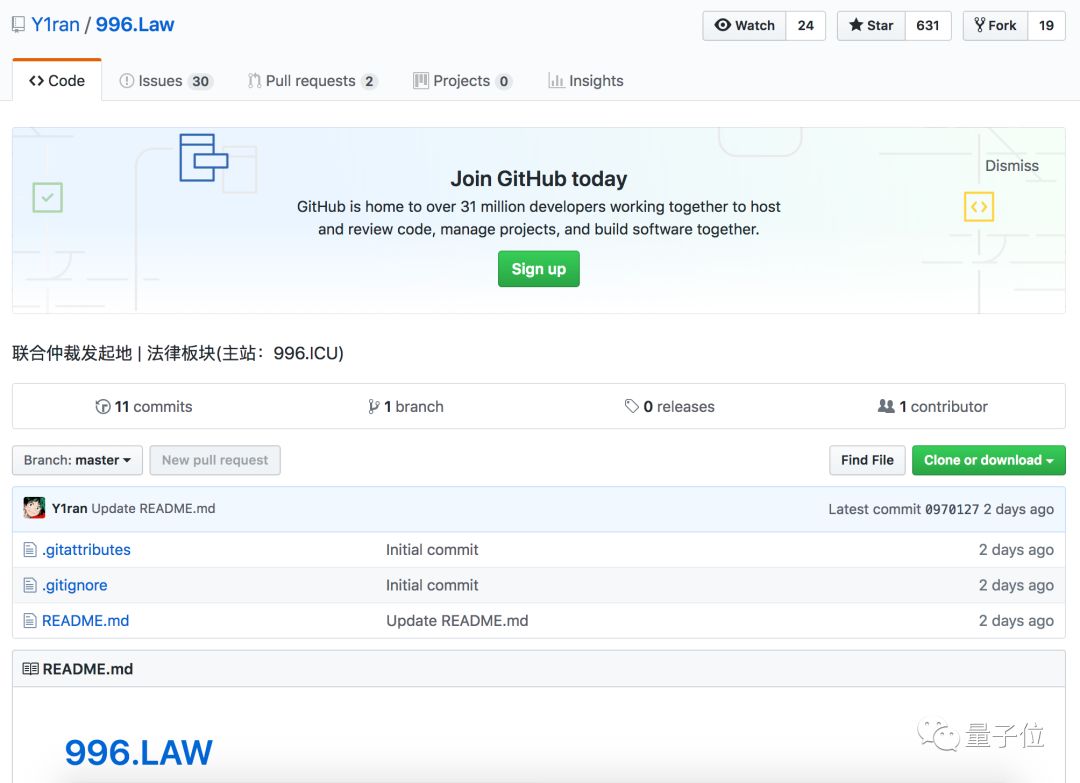Click the README.md panel header title
1080x783 pixels.
click(87, 669)
